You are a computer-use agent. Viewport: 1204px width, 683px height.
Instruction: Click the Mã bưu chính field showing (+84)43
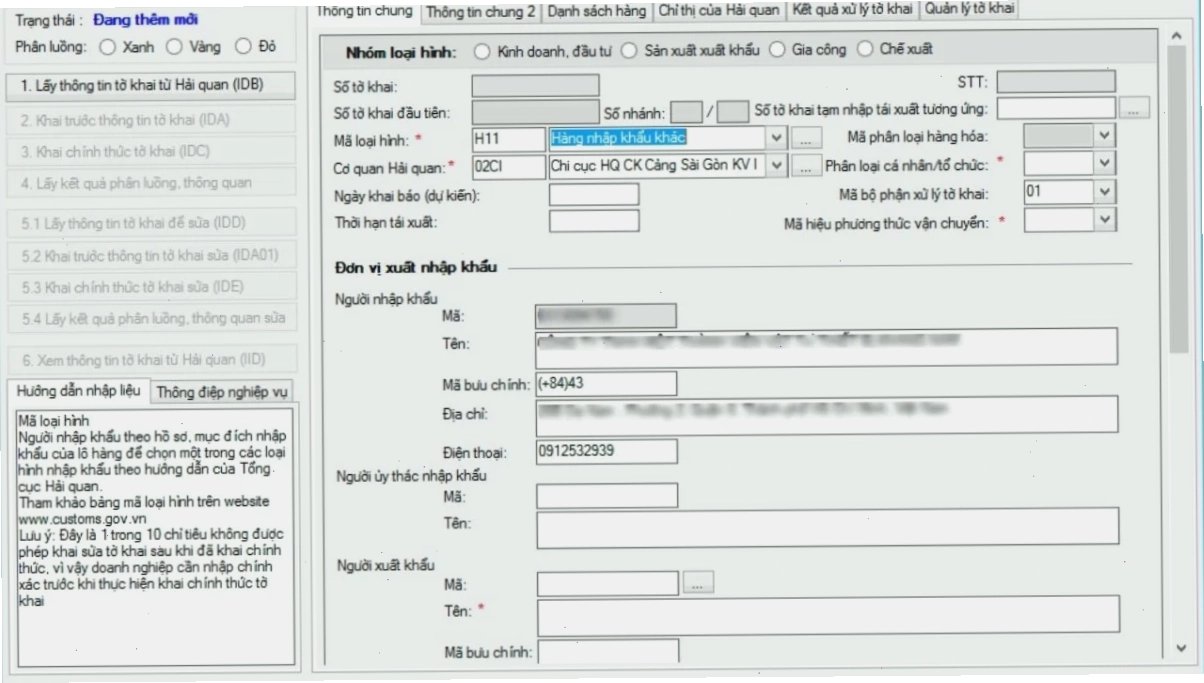606,383
